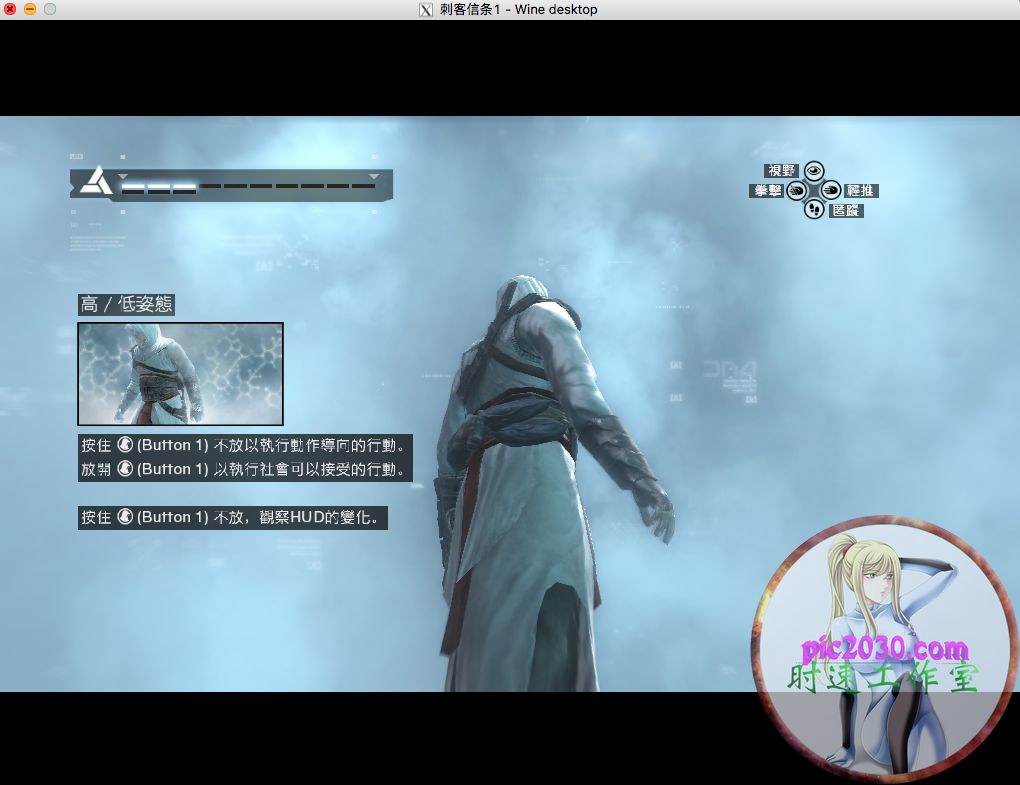Click the eye vision icon in the HUD
This screenshot has height=785, width=1020.
pos(814,171)
